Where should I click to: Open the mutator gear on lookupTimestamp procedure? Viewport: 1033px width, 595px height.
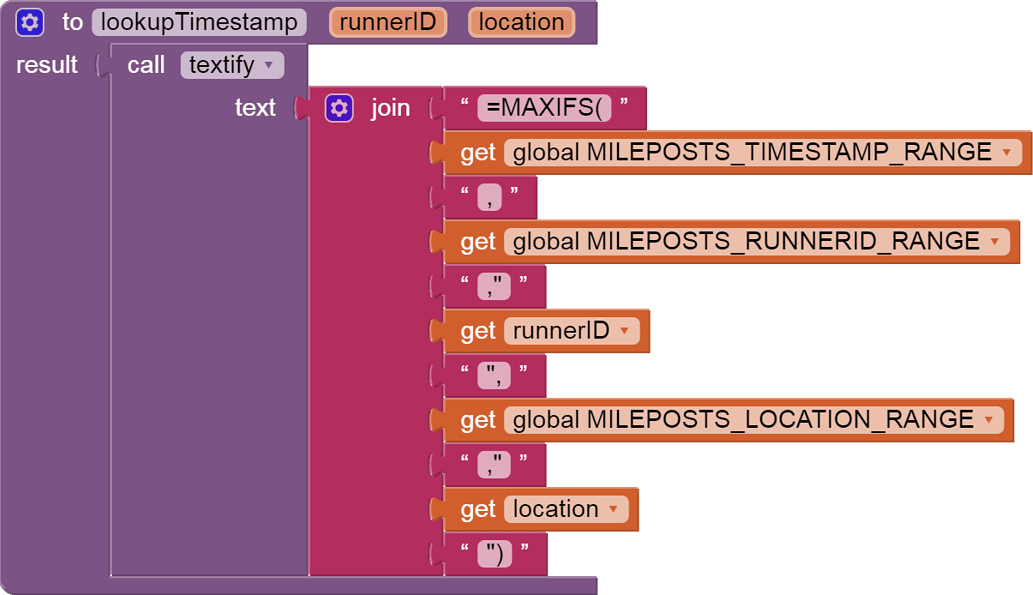click(x=29, y=22)
